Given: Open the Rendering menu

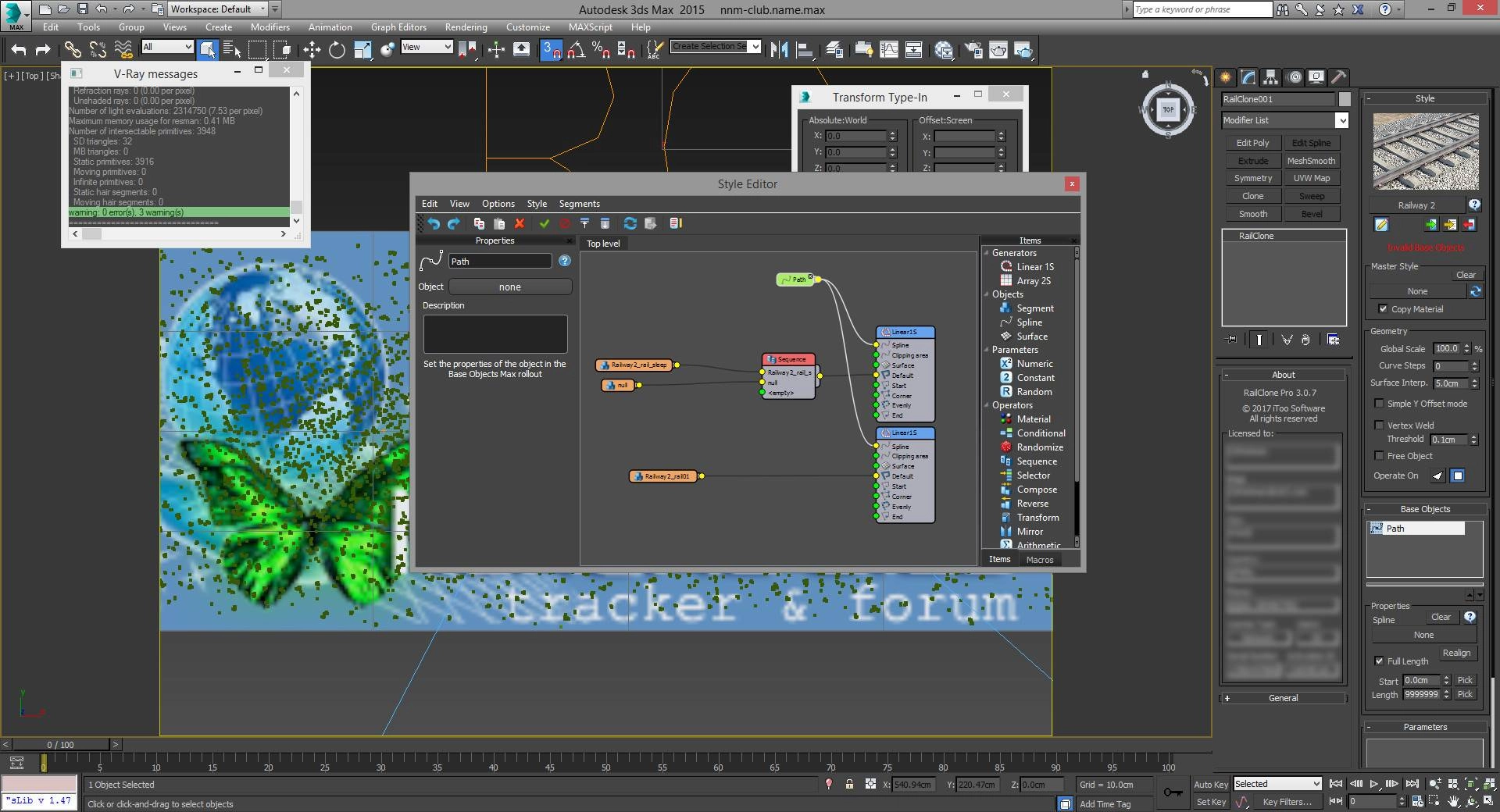Looking at the screenshot, I should point(466,27).
